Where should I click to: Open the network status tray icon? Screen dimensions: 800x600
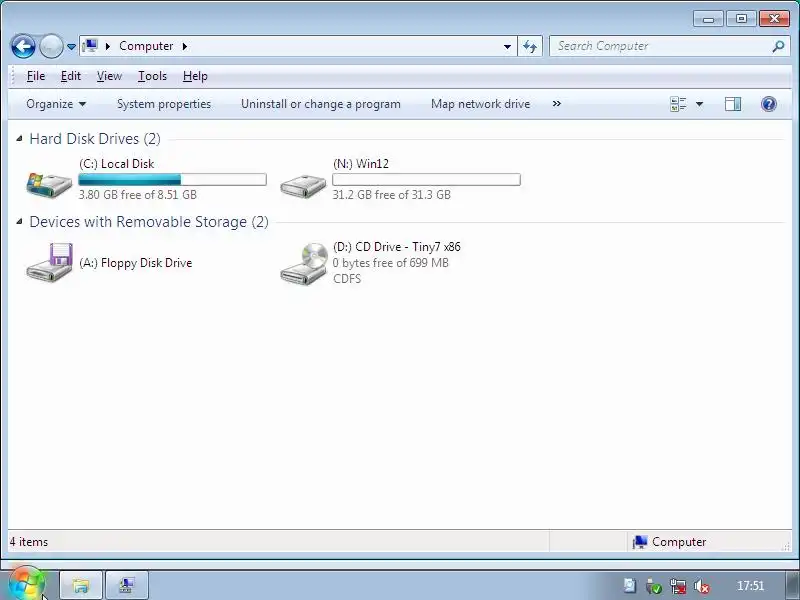(678, 586)
